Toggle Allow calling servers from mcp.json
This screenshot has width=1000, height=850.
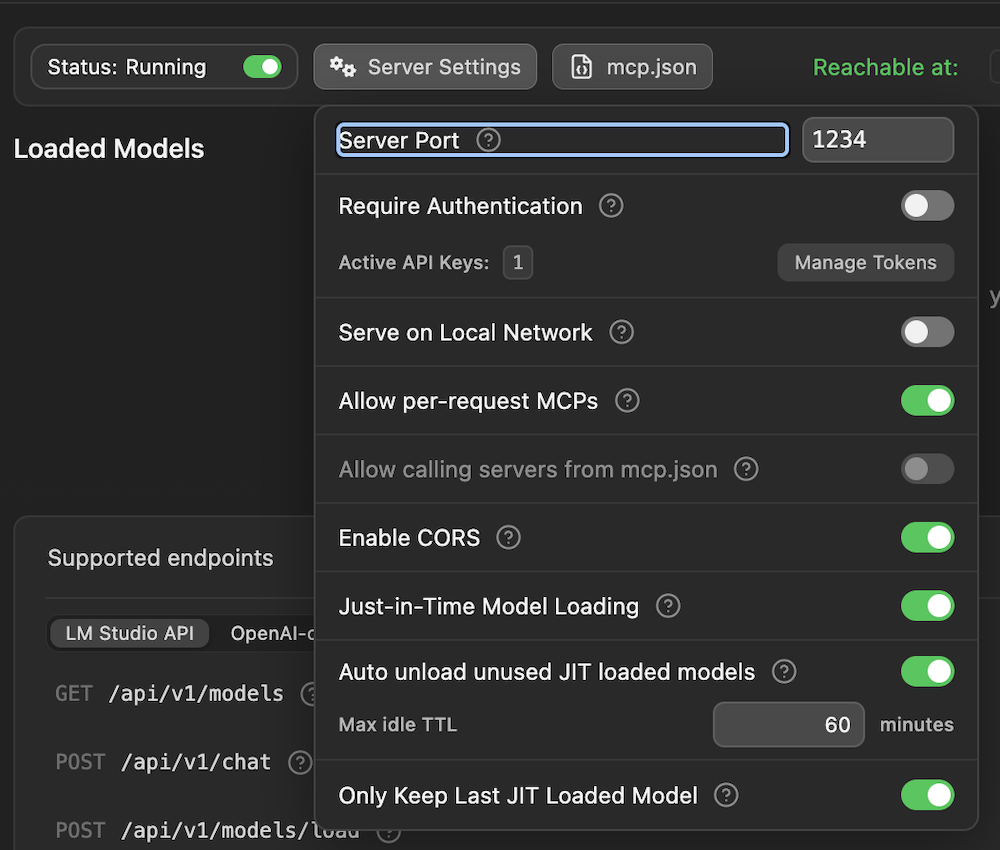(x=927, y=469)
